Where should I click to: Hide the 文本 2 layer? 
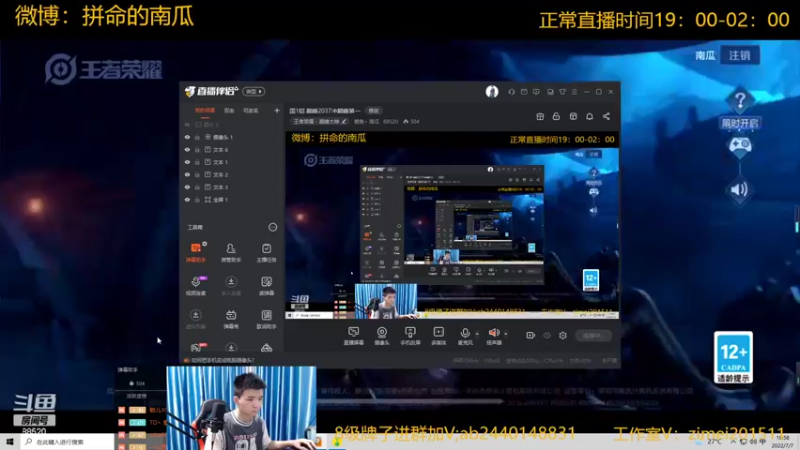187,174
